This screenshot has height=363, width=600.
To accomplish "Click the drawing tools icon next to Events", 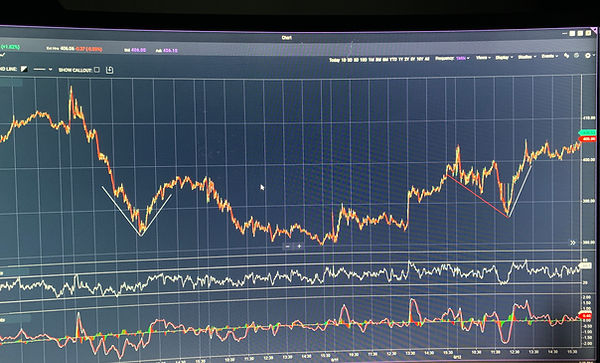I will tap(566, 56).
